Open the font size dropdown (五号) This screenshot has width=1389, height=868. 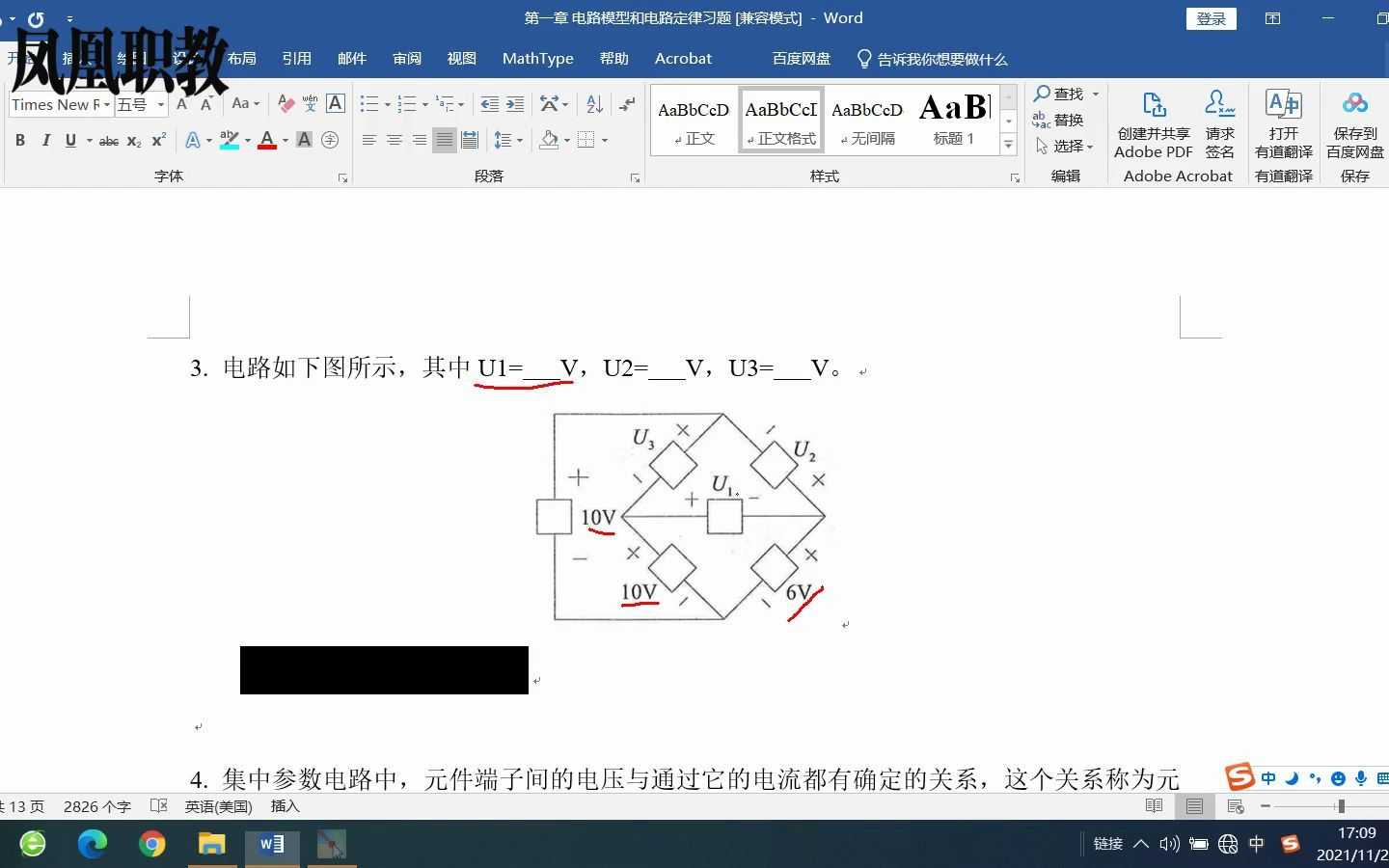161,104
